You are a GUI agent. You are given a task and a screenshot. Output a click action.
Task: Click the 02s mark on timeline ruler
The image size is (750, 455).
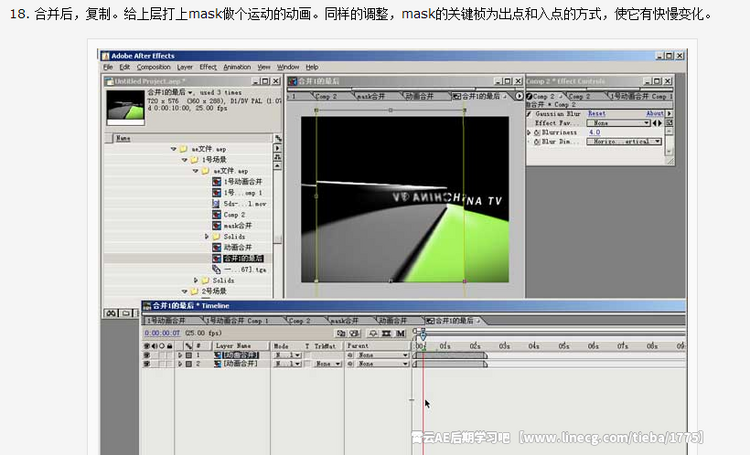tap(475, 345)
